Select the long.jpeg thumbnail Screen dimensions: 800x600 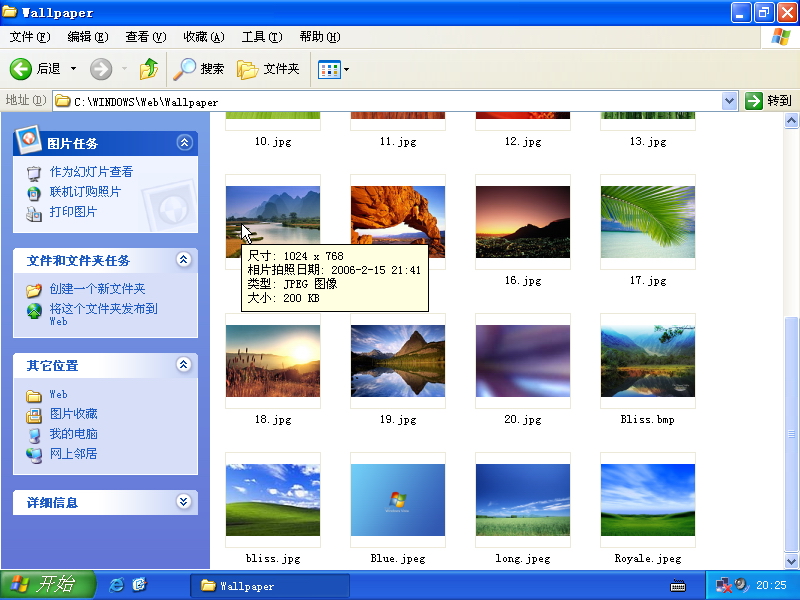coord(522,499)
